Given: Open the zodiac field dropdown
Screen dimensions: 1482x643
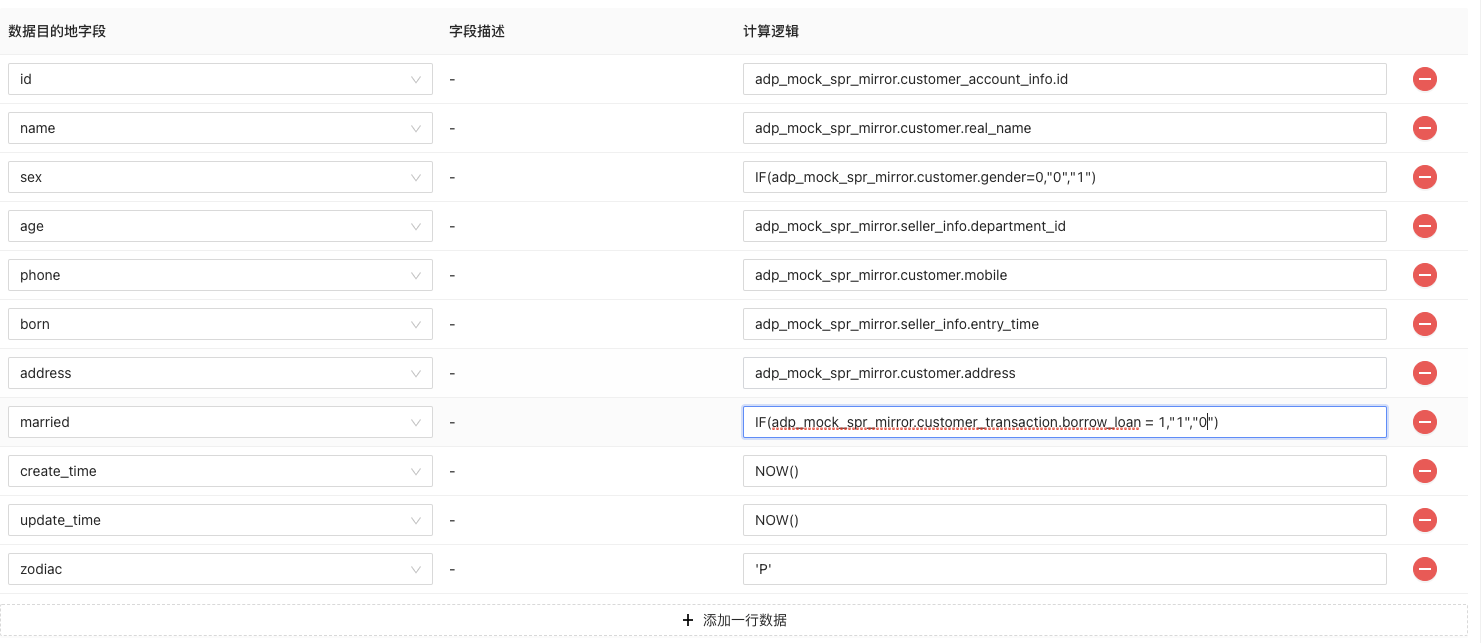Looking at the screenshot, I should [x=220, y=569].
